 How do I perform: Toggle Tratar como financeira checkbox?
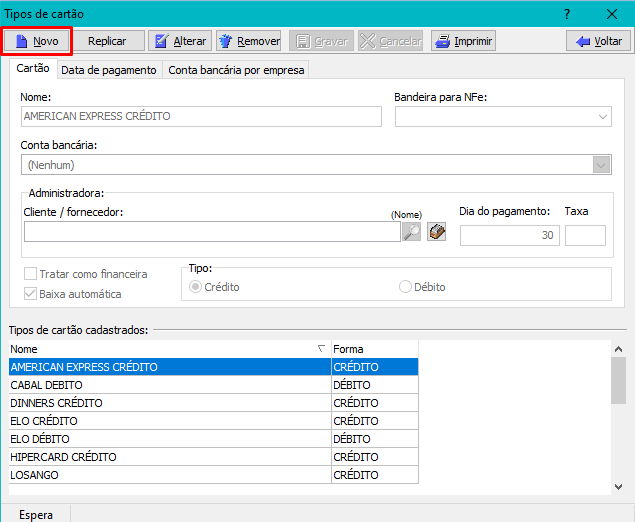(x=30, y=274)
